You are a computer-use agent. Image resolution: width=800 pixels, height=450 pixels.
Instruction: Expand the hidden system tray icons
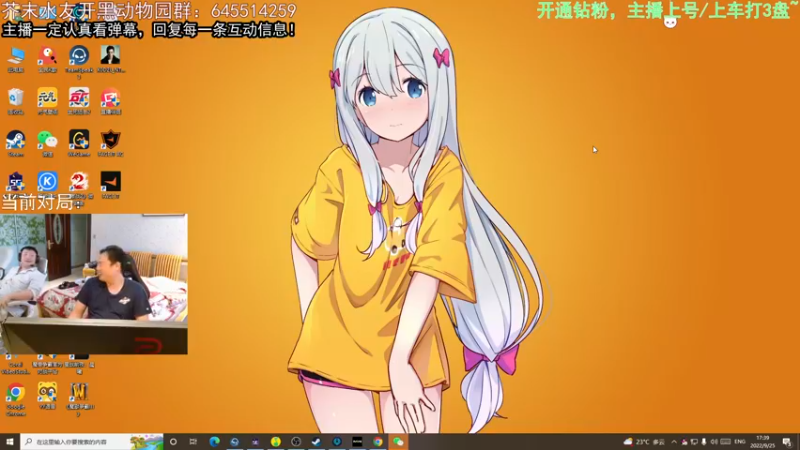tap(674, 442)
